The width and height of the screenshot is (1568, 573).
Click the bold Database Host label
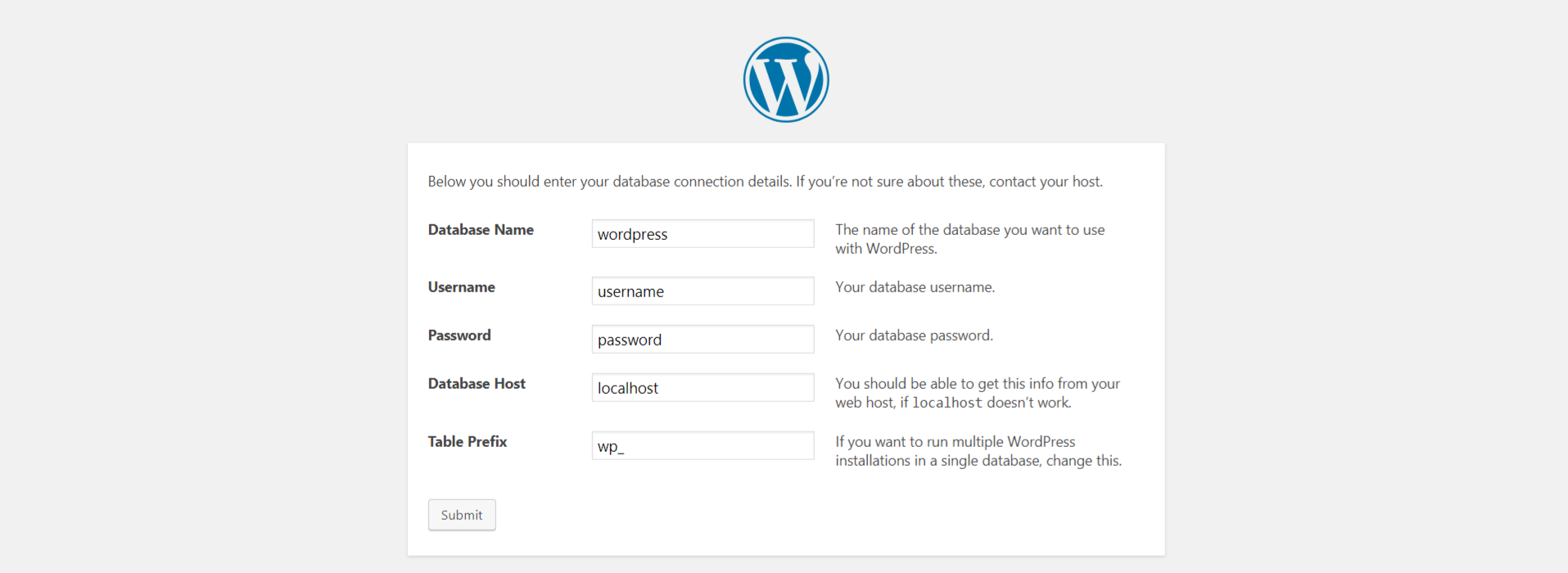477,384
